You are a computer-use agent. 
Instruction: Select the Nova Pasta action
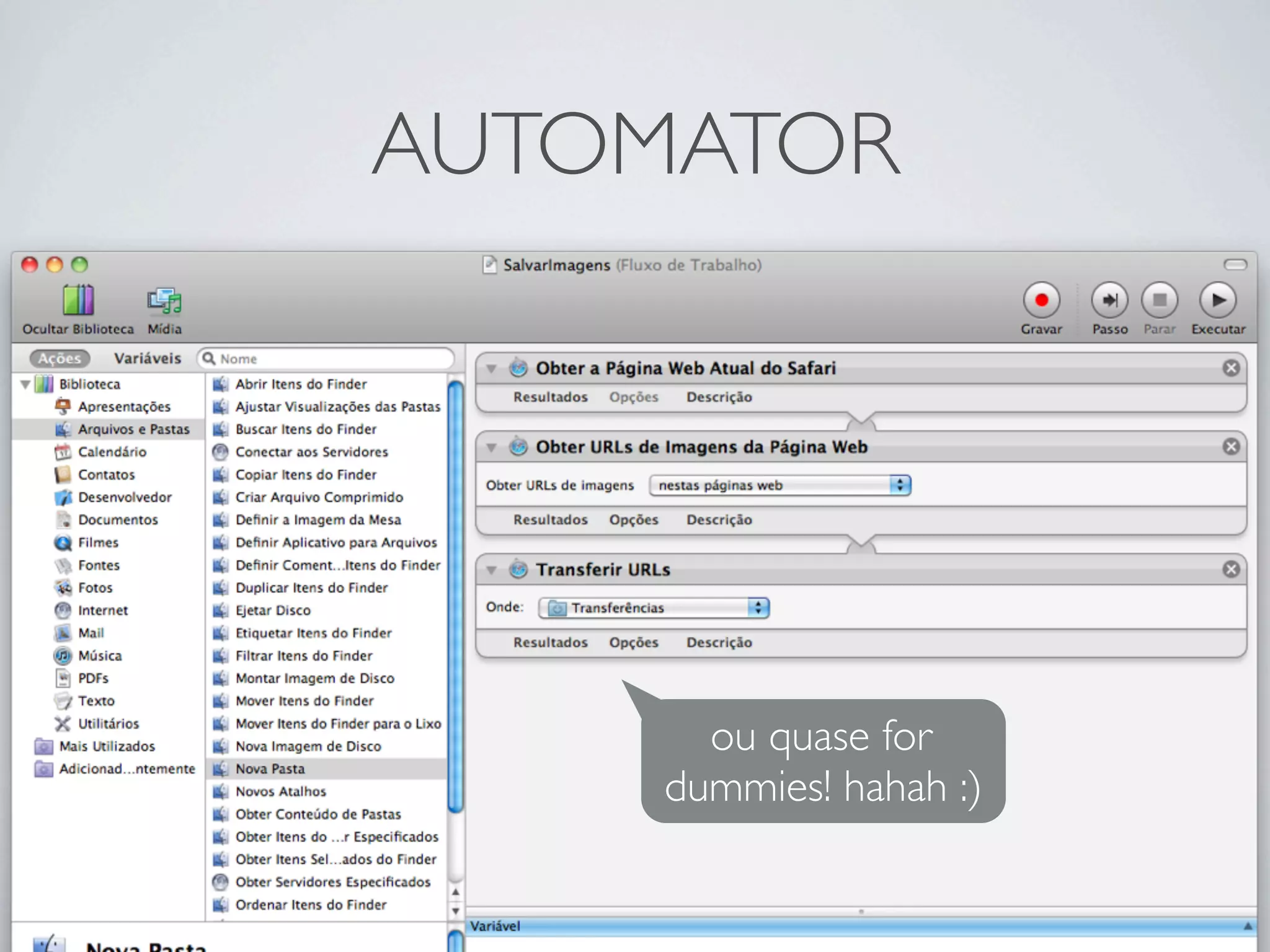pos(326,769)
